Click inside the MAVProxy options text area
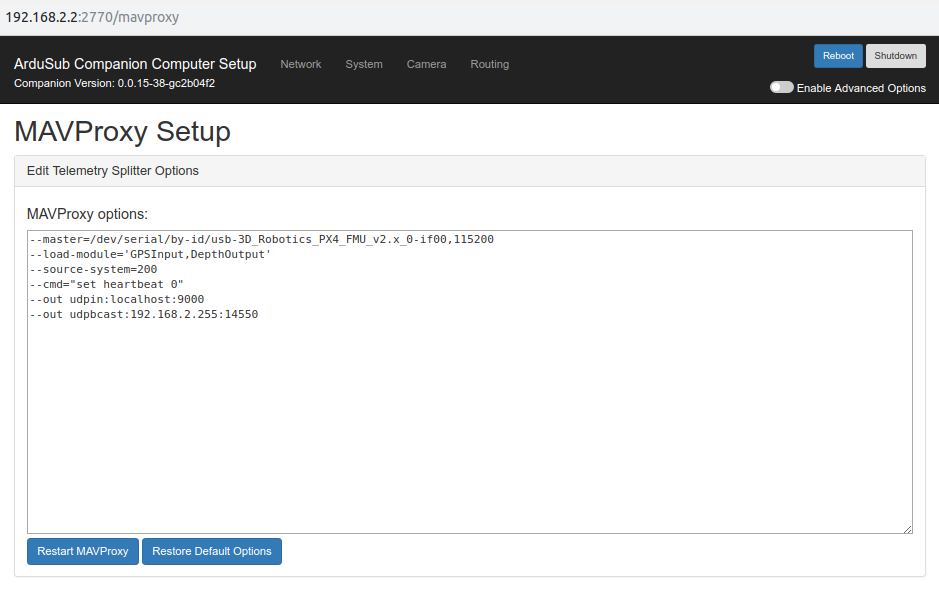 coord(470,419)
